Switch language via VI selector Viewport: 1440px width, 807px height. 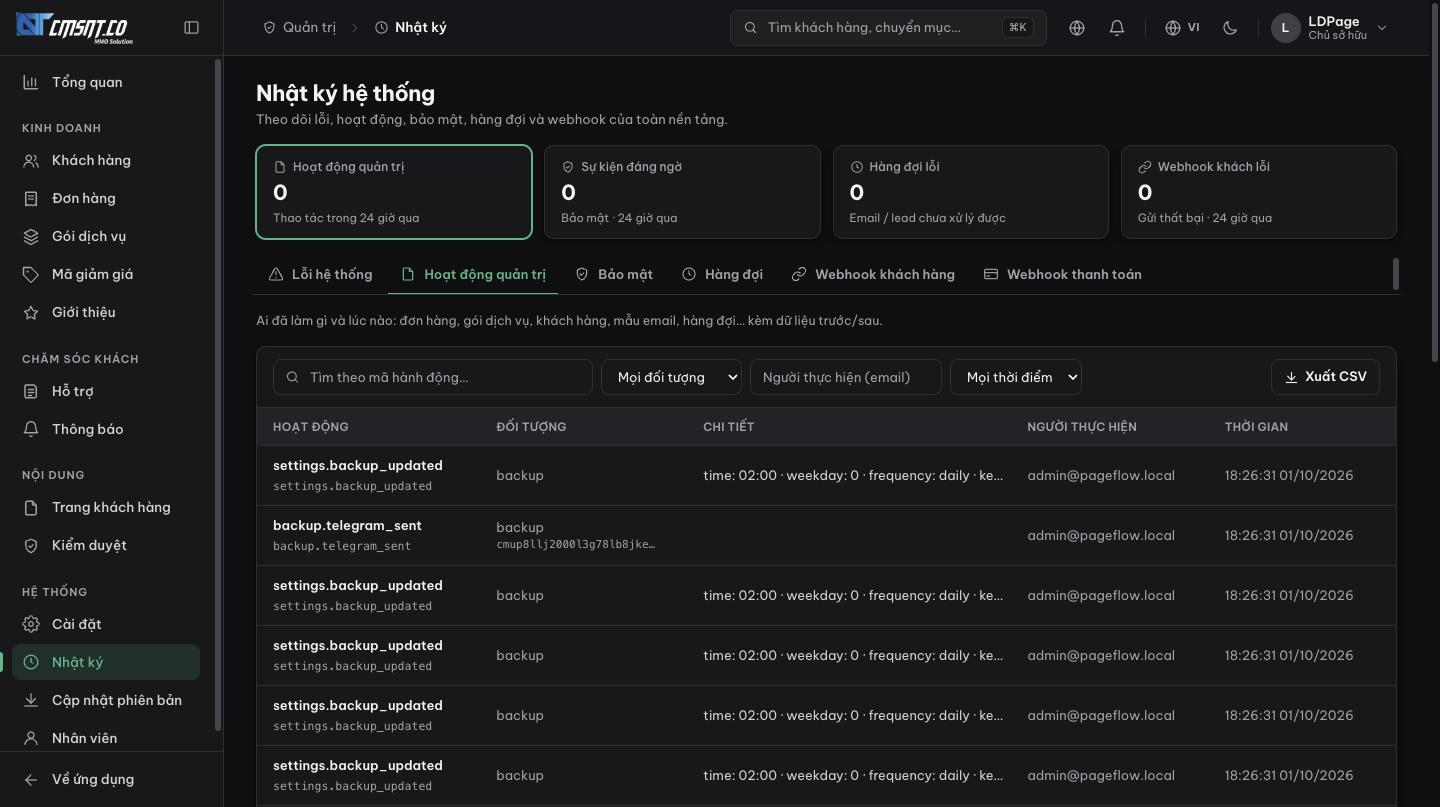point(1182,28)
